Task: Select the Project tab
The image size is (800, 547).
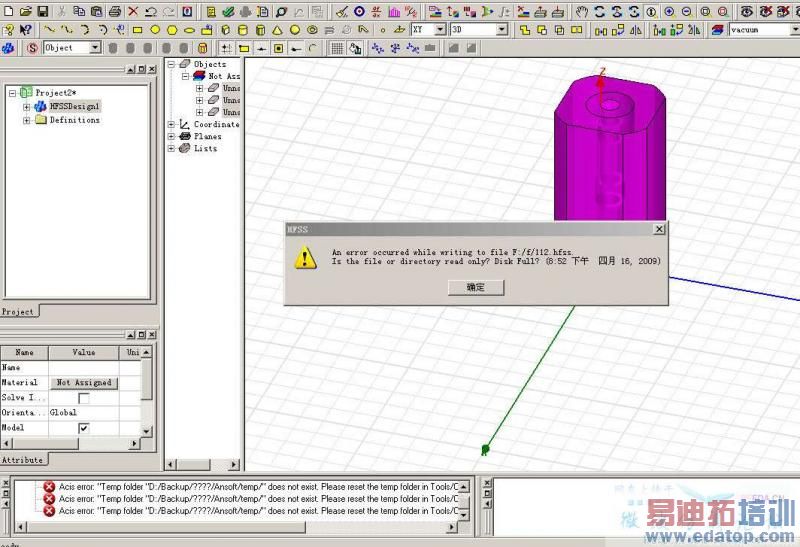Action: click(x=18, y=312)
